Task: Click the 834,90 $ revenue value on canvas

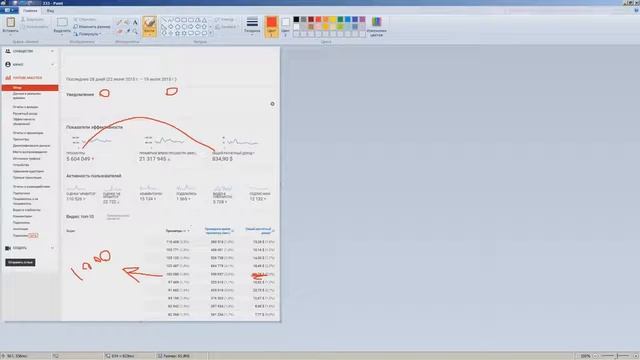Action: 222,159
